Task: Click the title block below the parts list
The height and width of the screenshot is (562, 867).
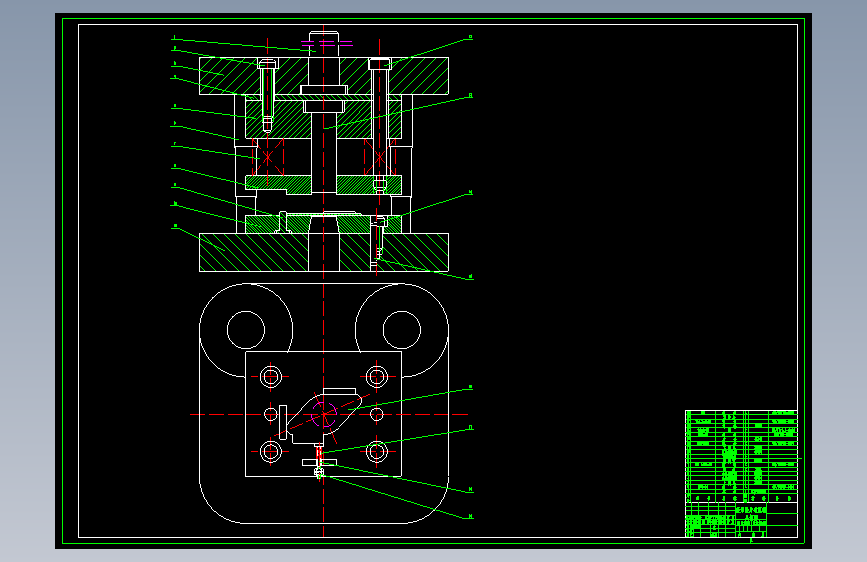Action: 741,519
